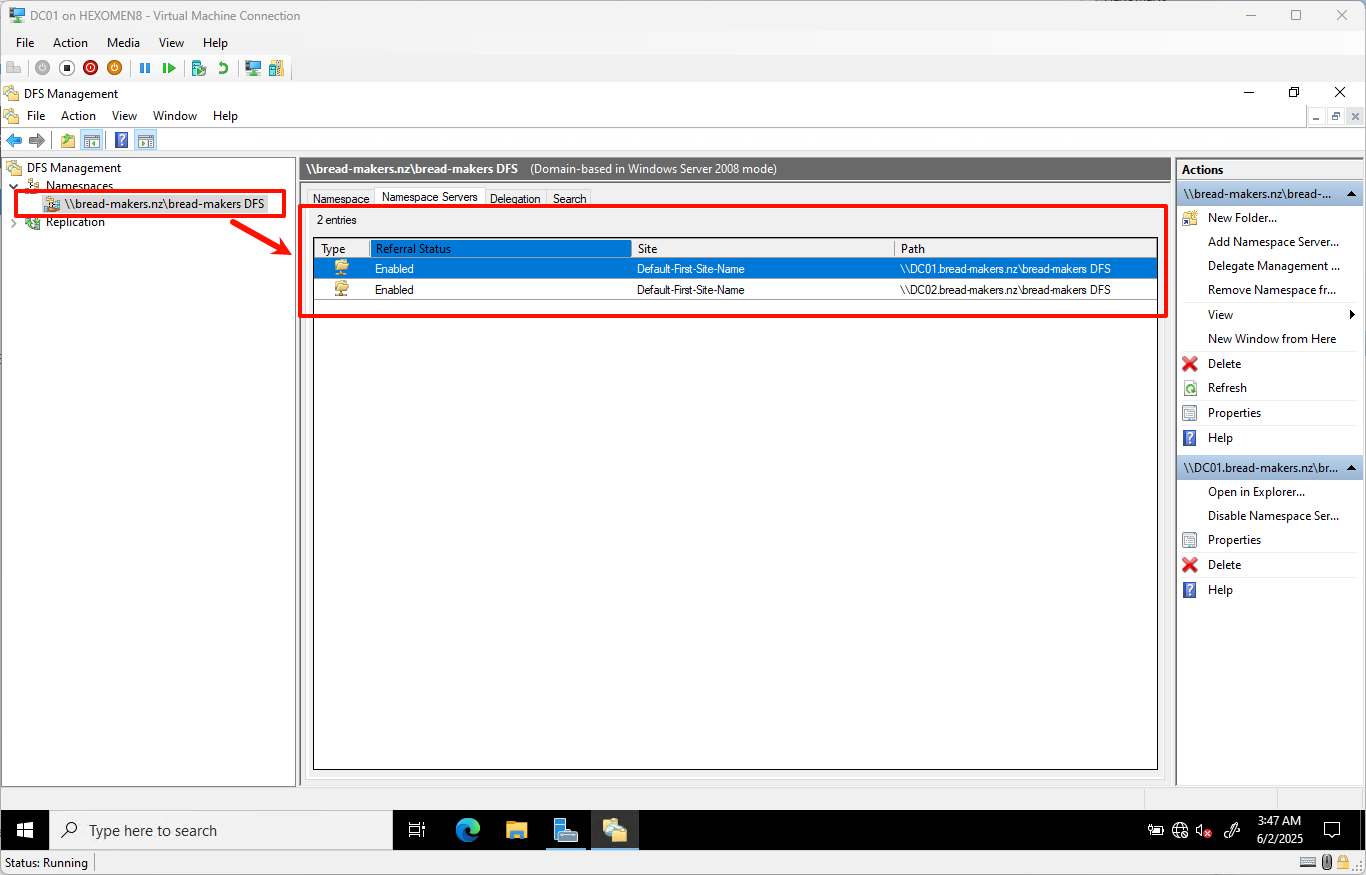Screen dimensions: 1366x875
Task: Open the Media menu of VM Connection
Action: (x=124, y=43)
